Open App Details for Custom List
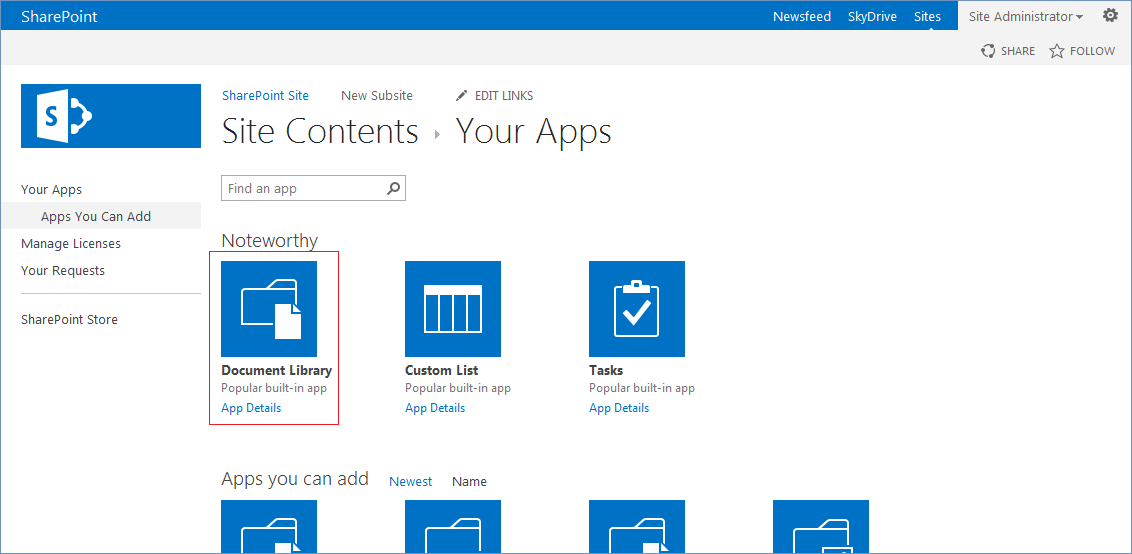 point(435,408)
